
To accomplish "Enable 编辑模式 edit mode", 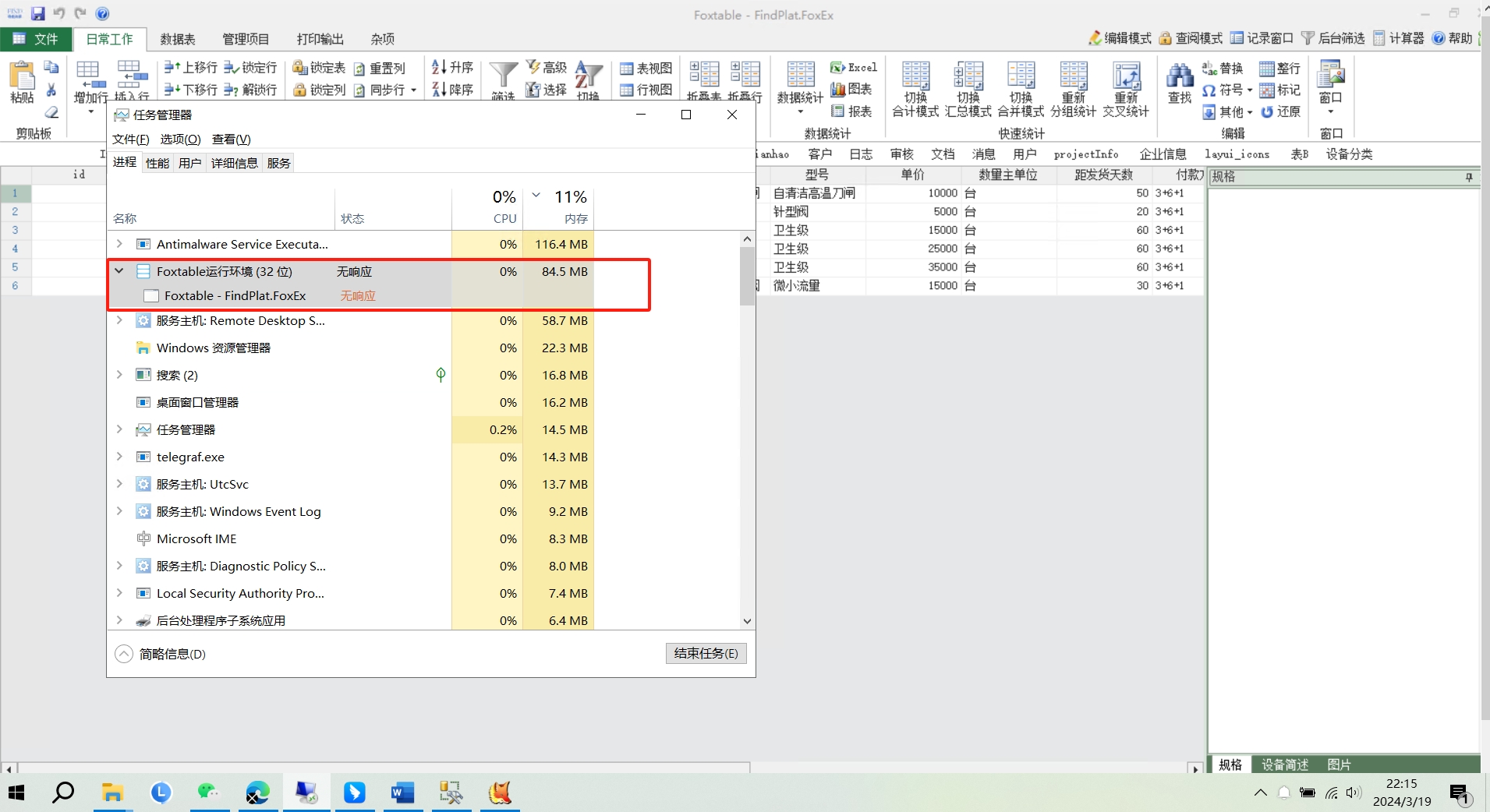I will (1120, 38).
